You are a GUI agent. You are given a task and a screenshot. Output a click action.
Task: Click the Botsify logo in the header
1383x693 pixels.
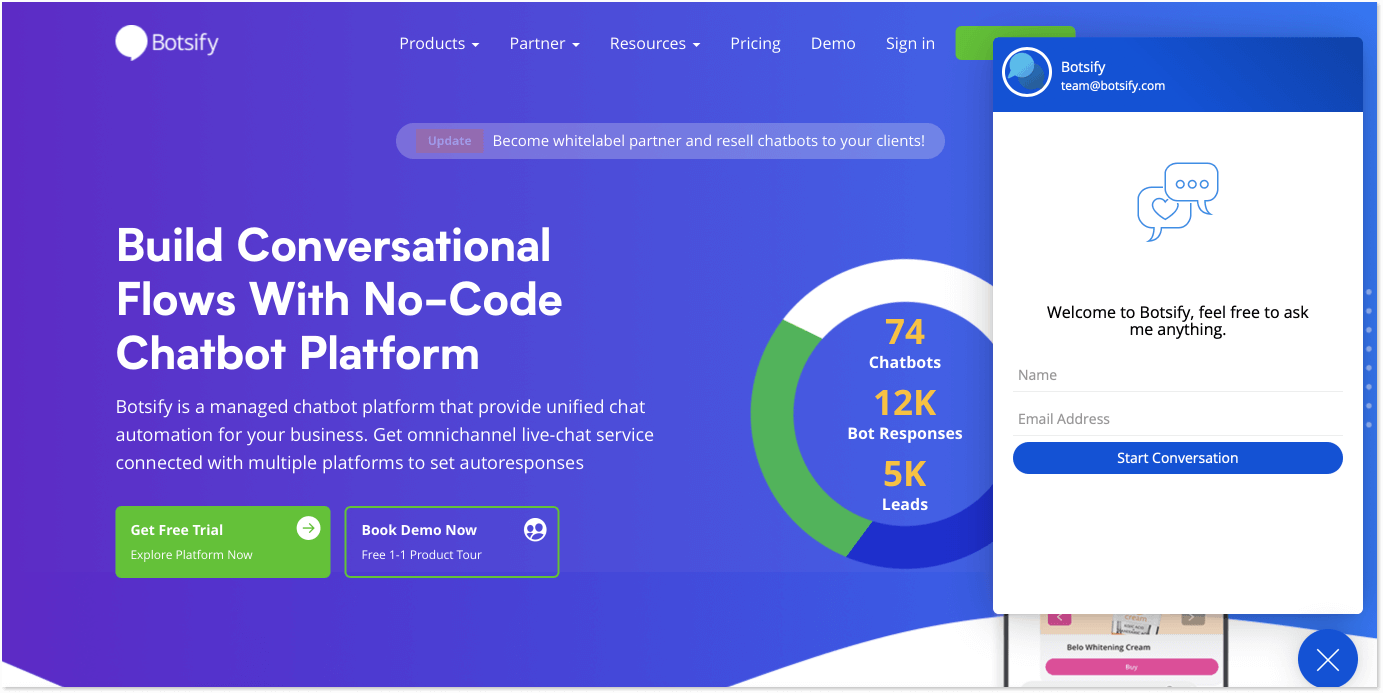pyautogui.click(x=167, y=43)
